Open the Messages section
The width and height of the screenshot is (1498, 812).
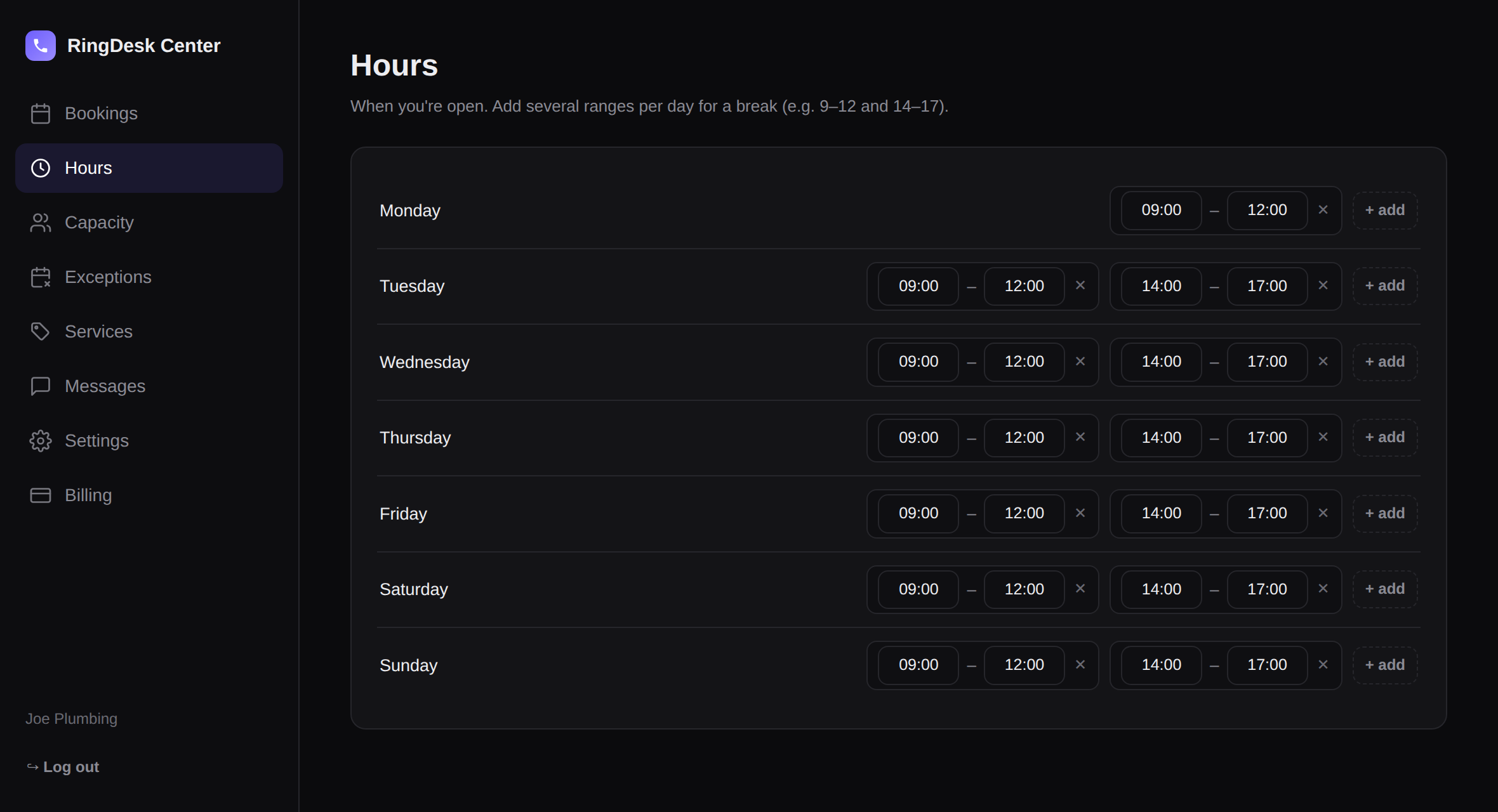pos(149,386)
